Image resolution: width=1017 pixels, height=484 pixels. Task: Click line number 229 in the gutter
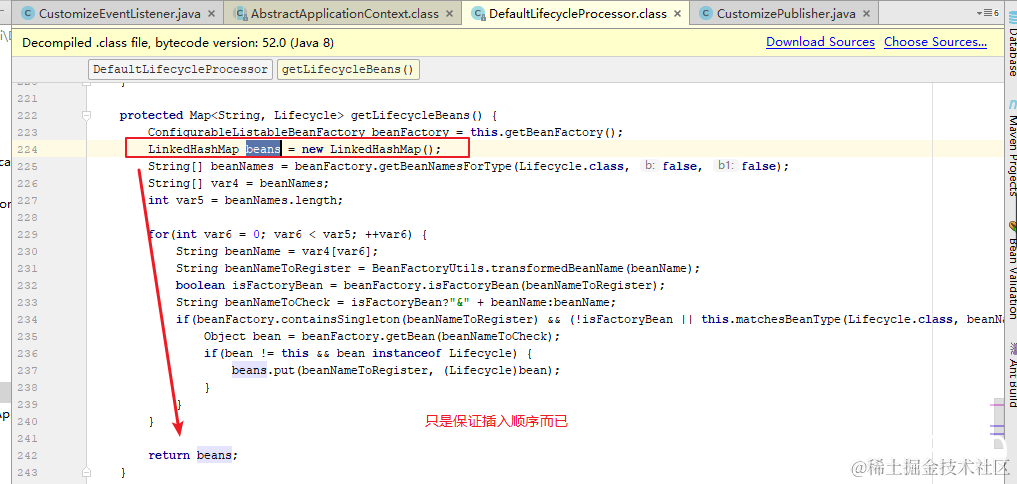click(x=27, y=234)
